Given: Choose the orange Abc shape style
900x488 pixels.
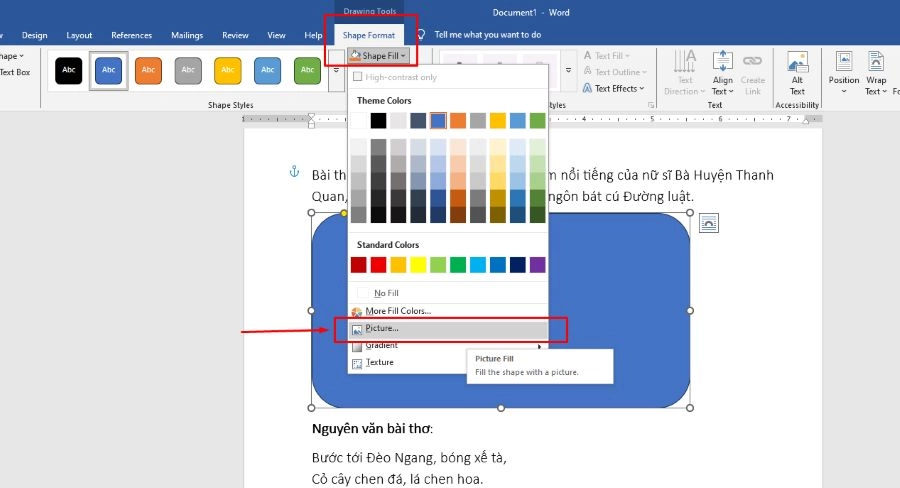Looking at the screenshot, I should pos(148,70).
